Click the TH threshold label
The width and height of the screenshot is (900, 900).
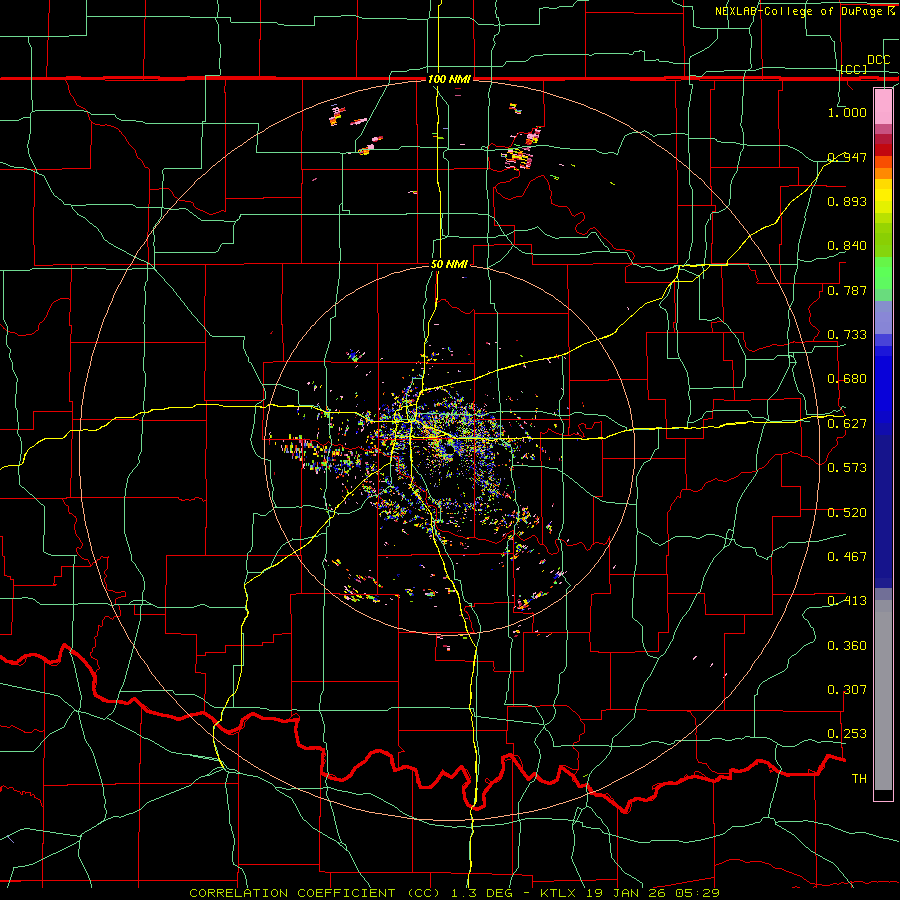pyautogui.click(x=859, y=779)
